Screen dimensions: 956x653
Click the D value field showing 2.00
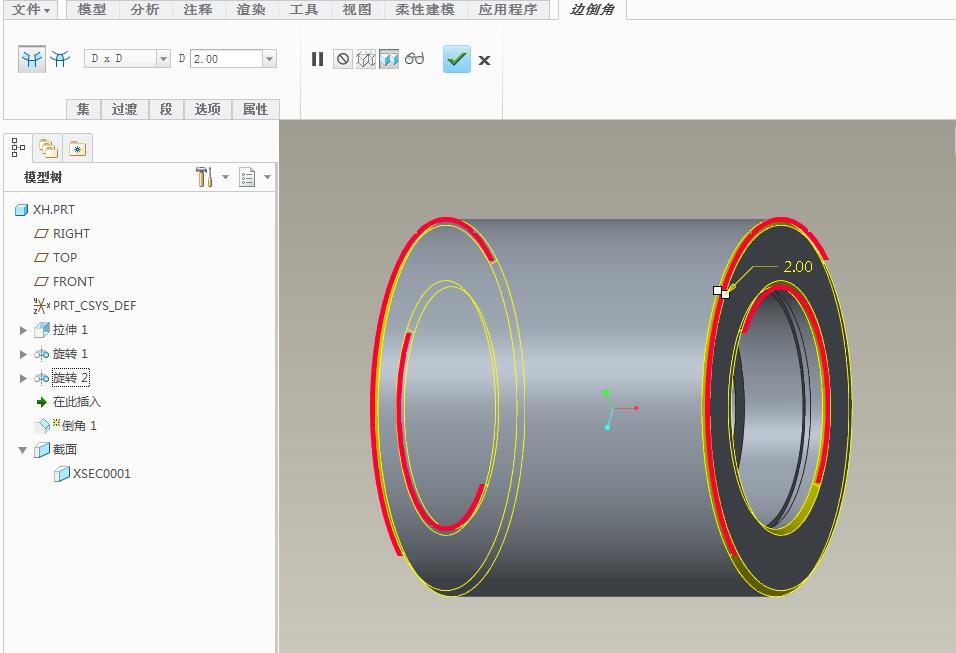point(226,59)
